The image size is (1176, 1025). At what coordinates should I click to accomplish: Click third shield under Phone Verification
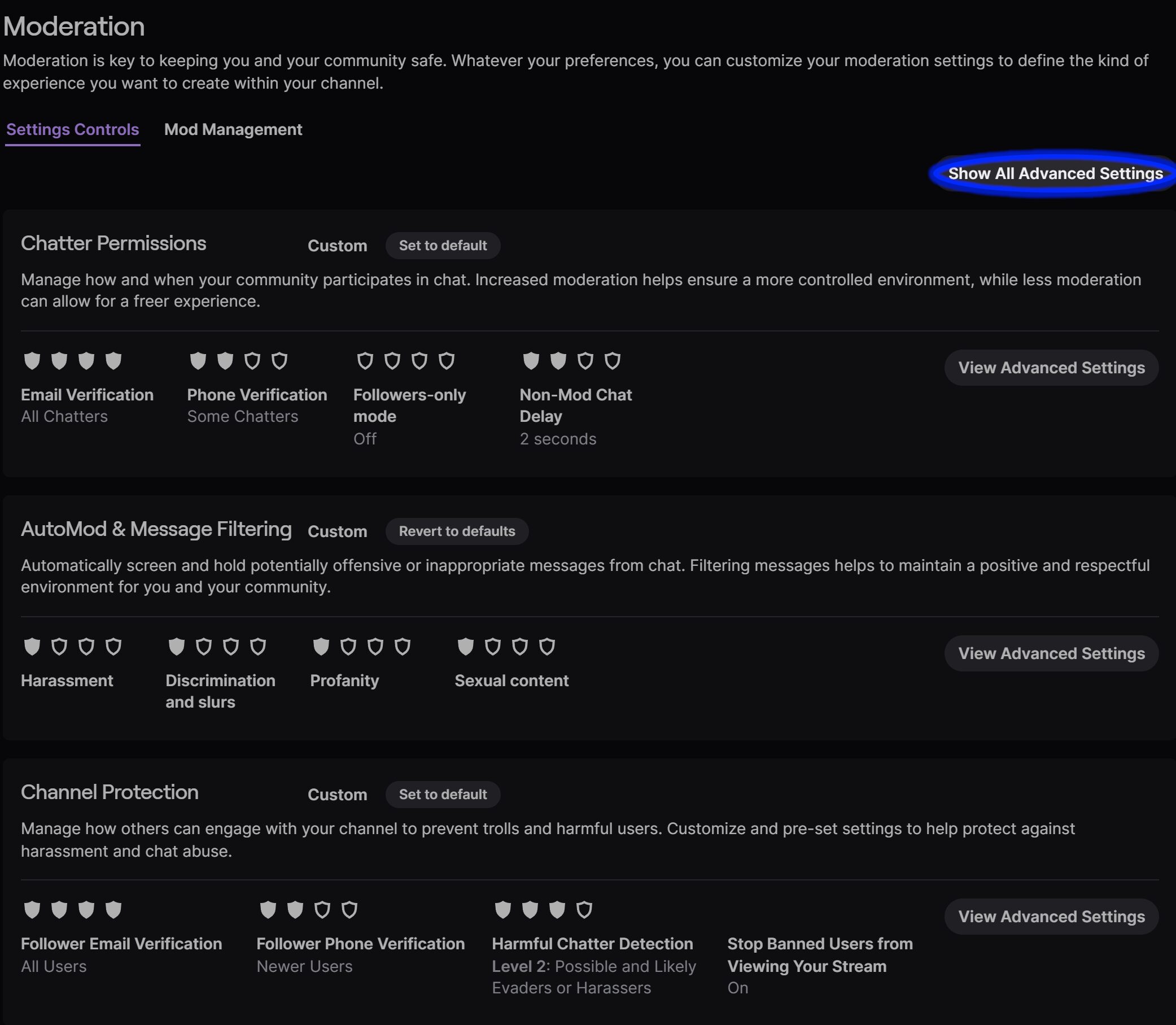[252, 361]
